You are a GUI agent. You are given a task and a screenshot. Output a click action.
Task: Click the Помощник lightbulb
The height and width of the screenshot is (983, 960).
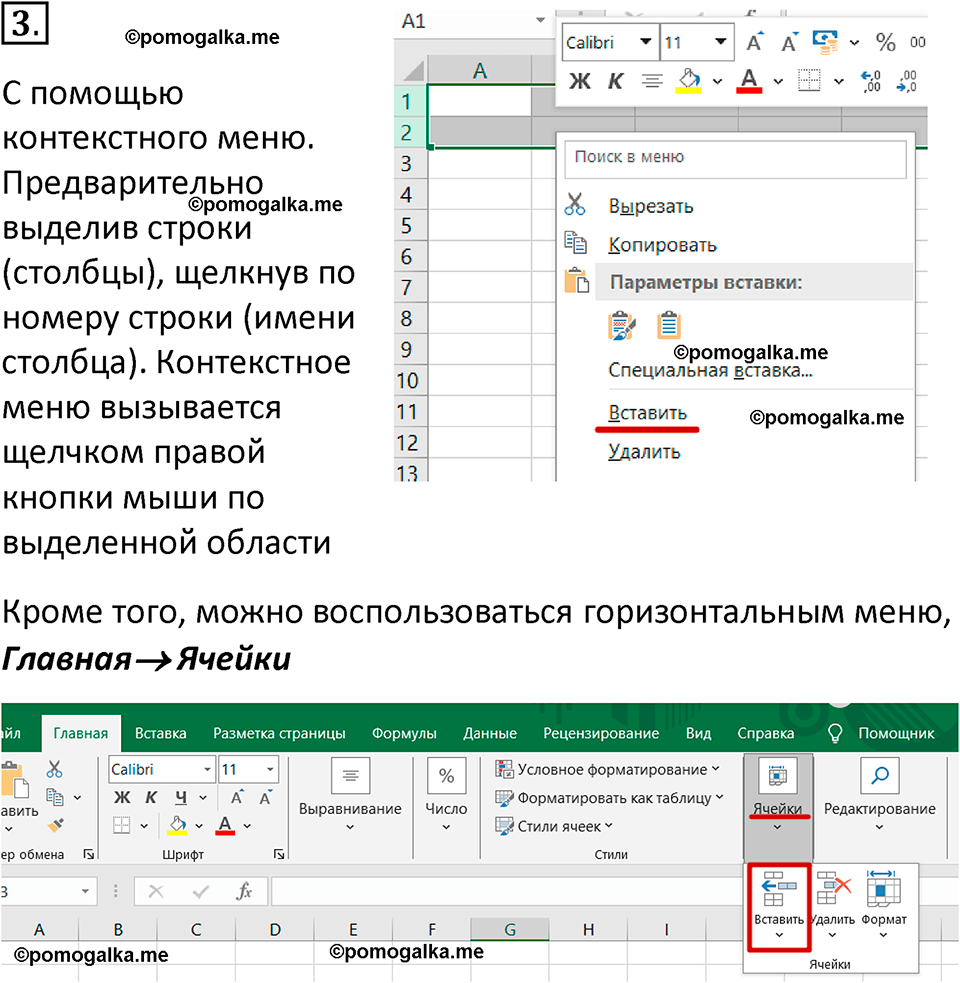click(835, 733)
